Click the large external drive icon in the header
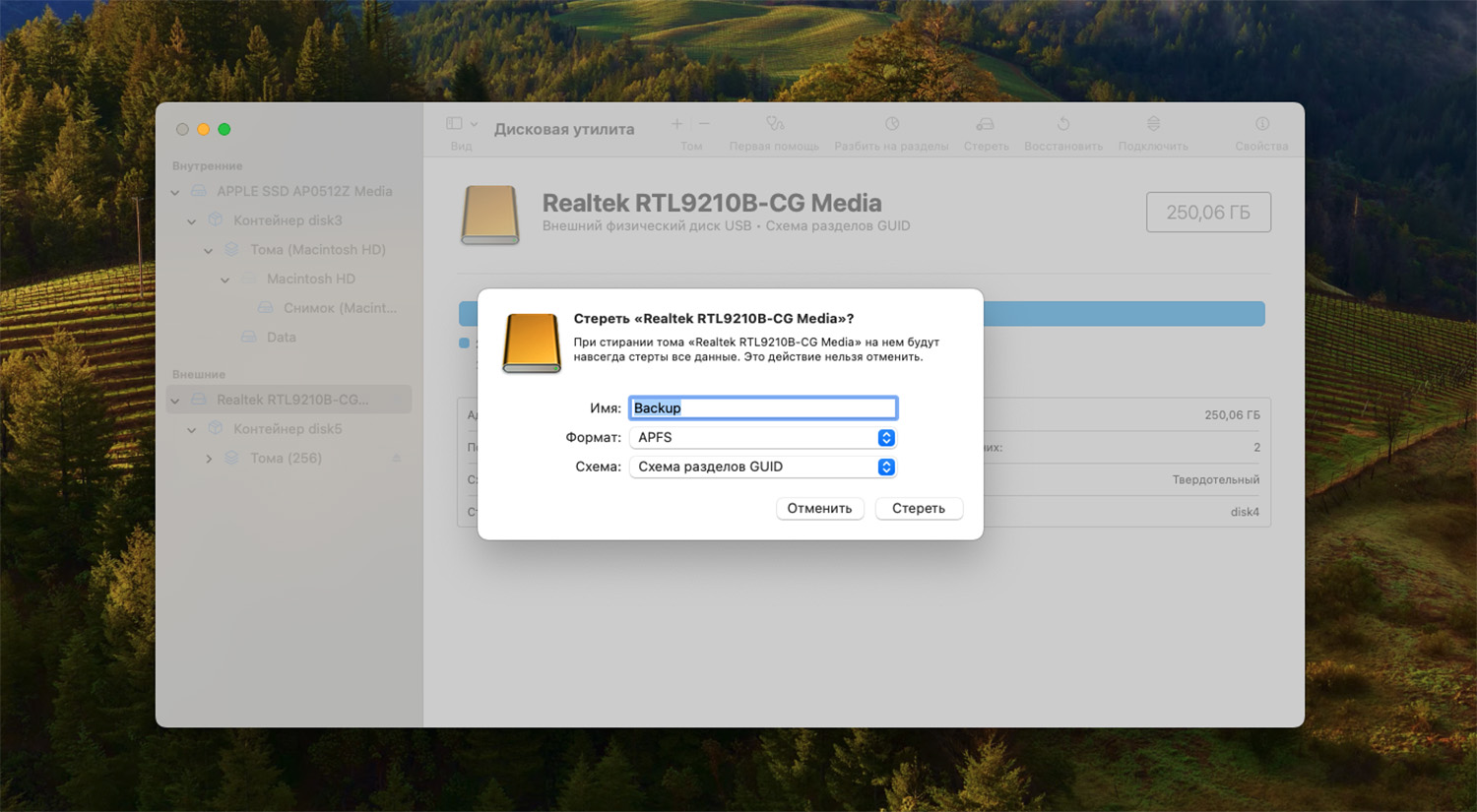Image resolution: width=1477 pixels, height=812 pixels. 490,215
